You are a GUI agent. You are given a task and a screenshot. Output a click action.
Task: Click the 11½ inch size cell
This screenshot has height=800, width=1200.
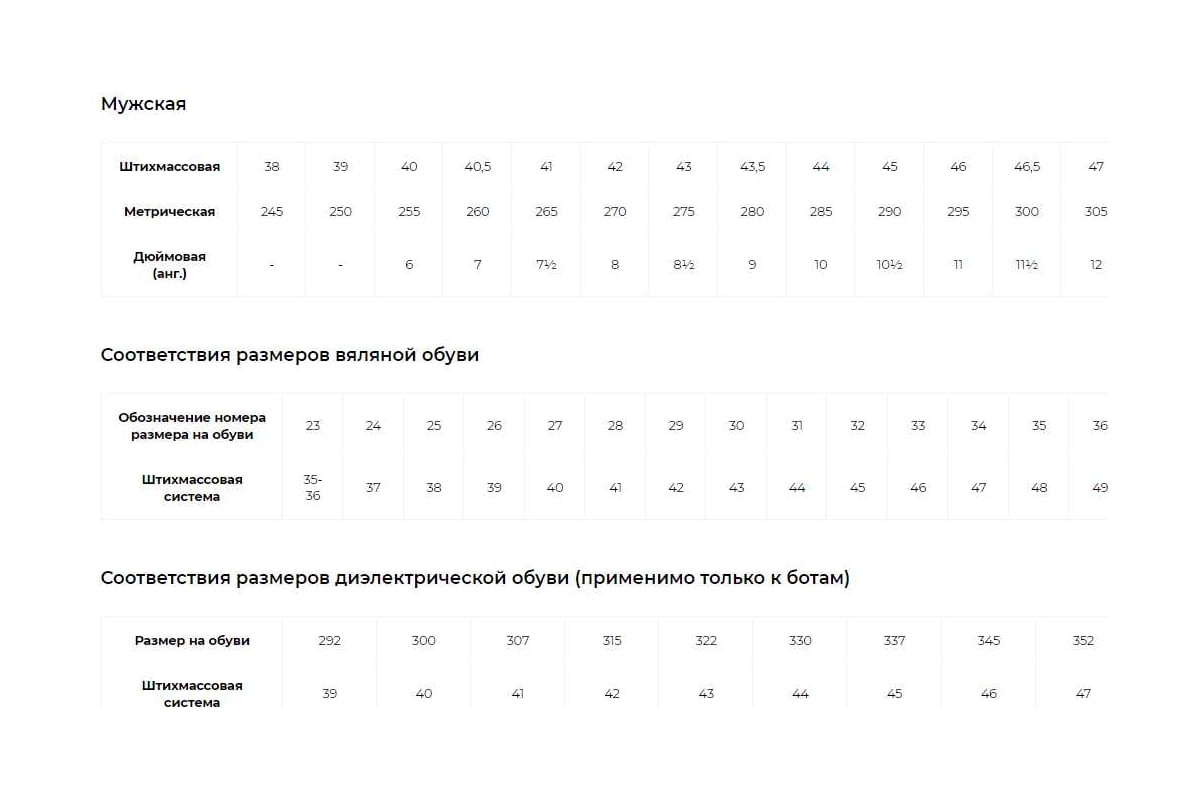[x=1027, y=265]
